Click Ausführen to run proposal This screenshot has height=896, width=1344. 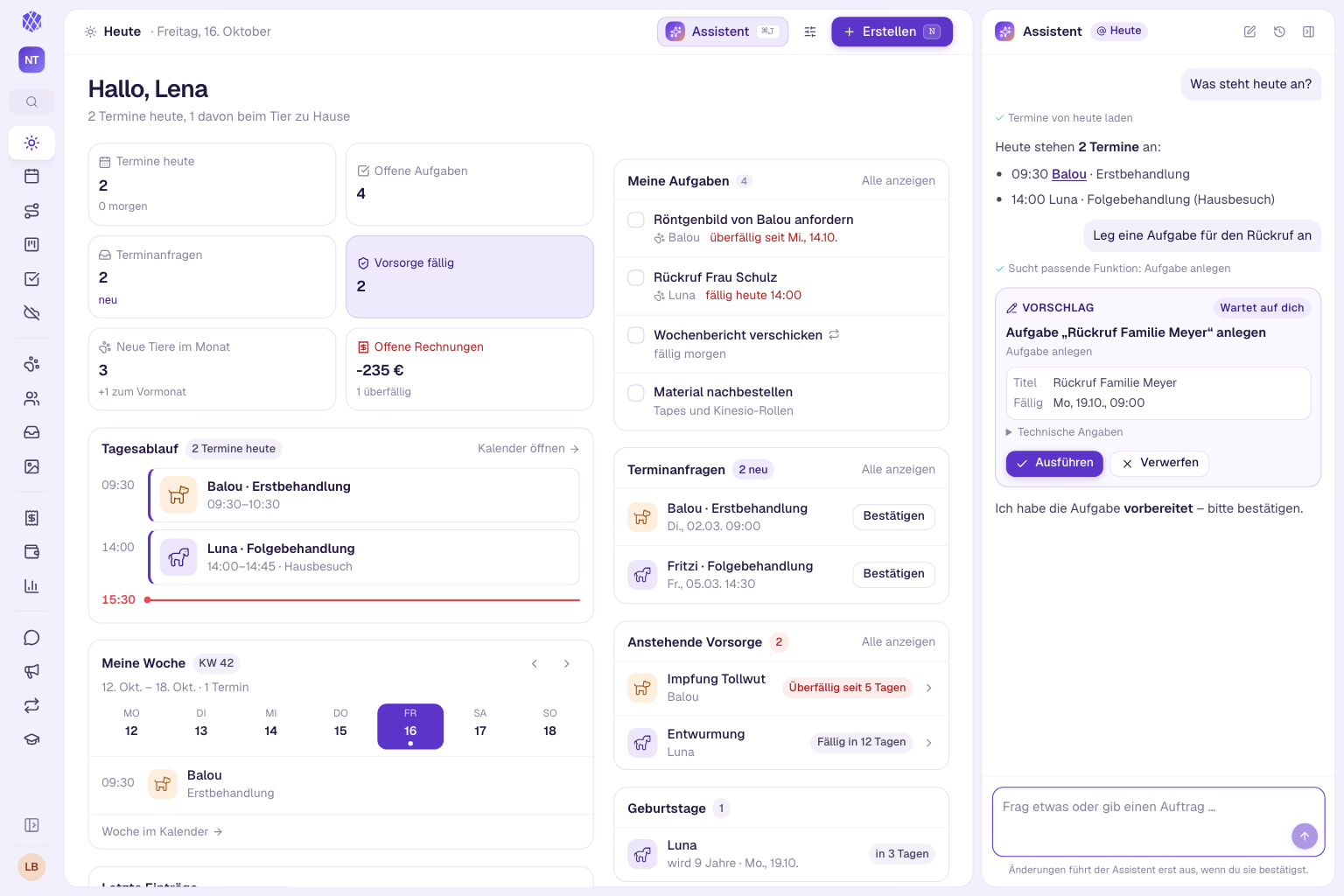1054,463
